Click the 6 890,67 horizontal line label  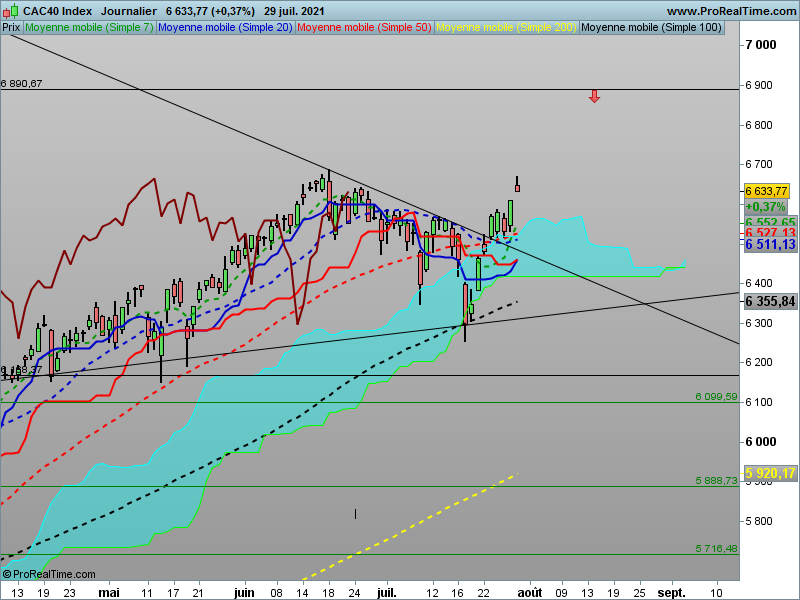(x=21, y=84)
